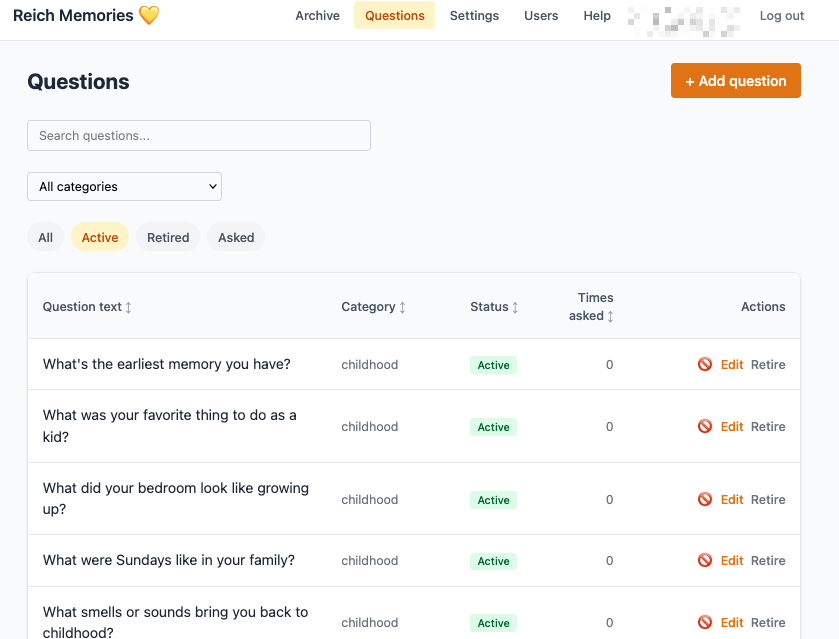Focus the Search questions field

(x=199, y=135)
